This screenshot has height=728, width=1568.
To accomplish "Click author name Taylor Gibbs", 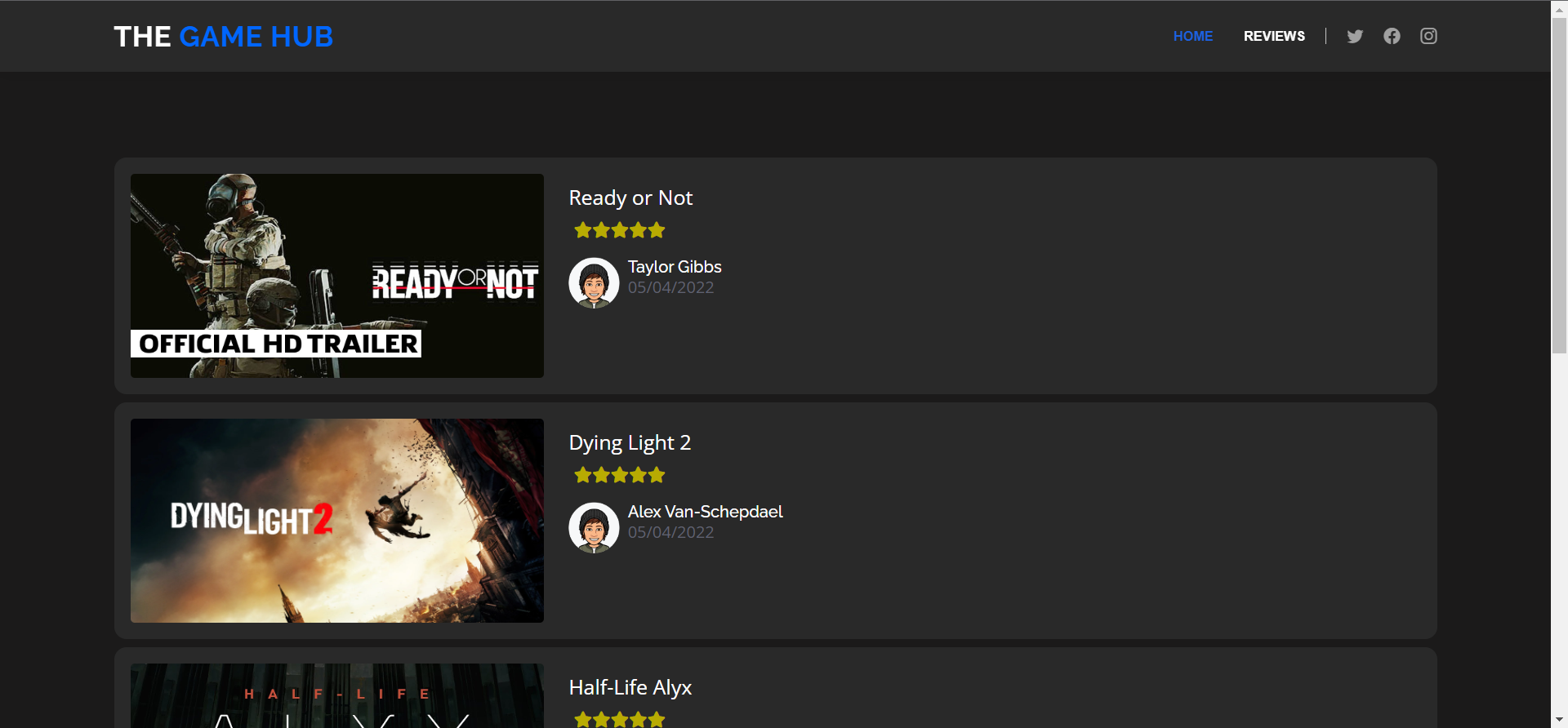I will tap(675, 267).
